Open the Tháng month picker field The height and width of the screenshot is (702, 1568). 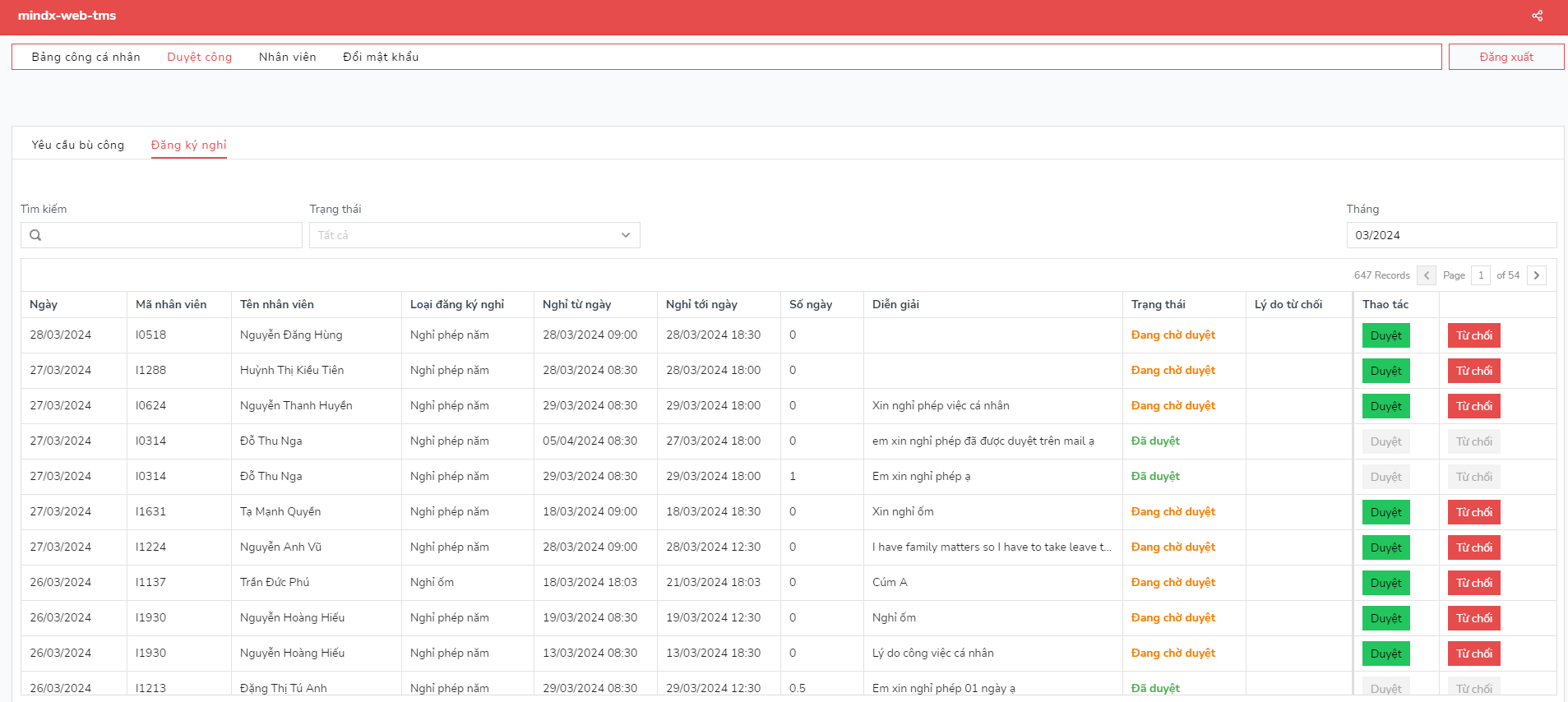[x=1450, y=235]
